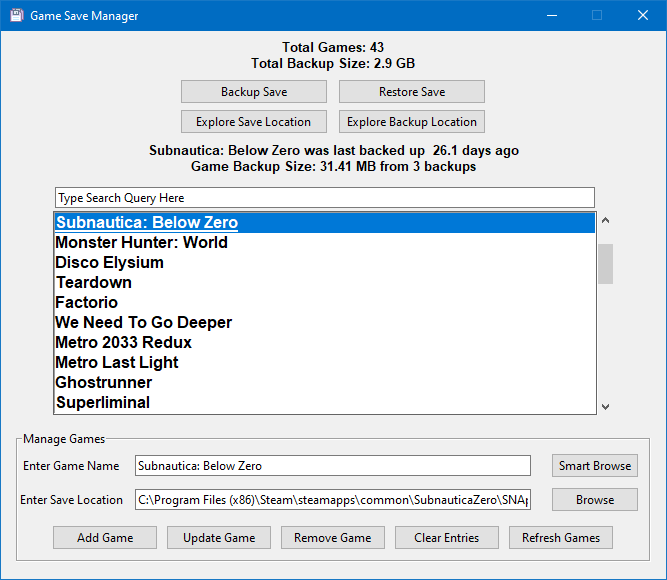
Task: Close the Game Save Manager window
Action: point(643,15)
